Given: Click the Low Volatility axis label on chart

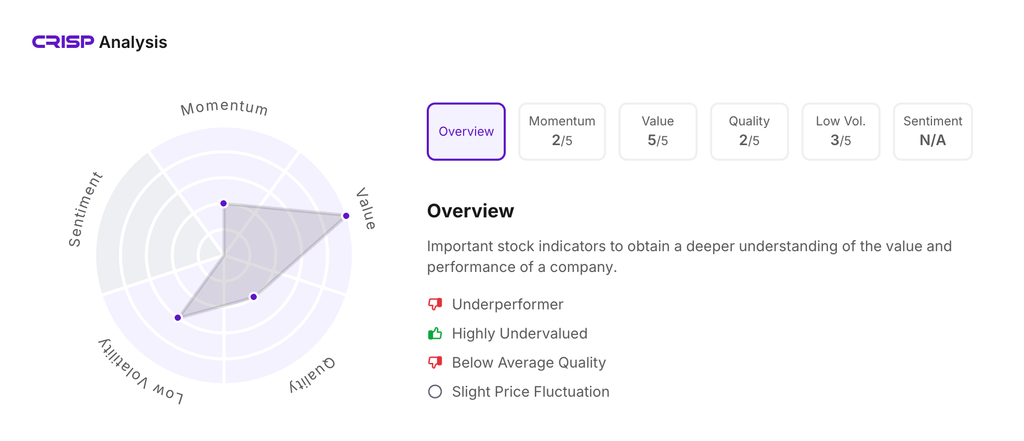Looking at the screenshot, I should click(141, 372).
